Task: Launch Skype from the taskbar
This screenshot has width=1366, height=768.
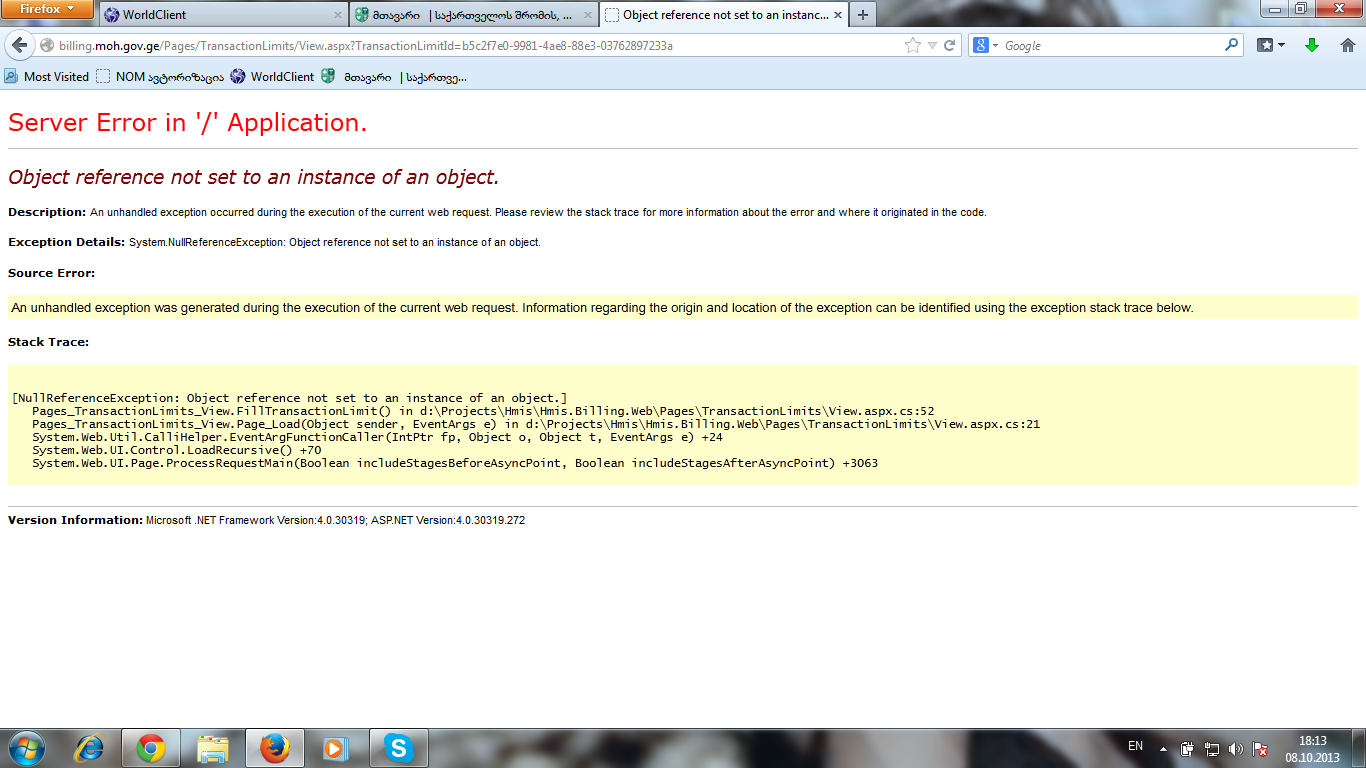Action: click(x=399, y=748)
